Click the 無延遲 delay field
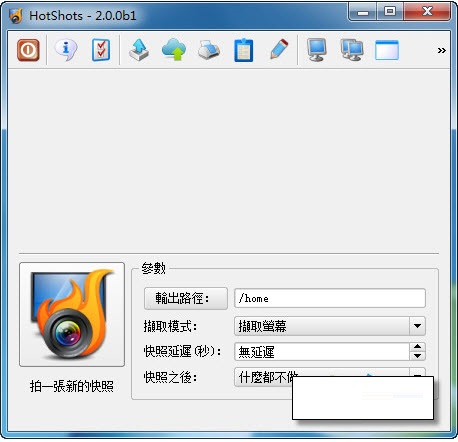458x442 pixels. (x=322, y=352)
